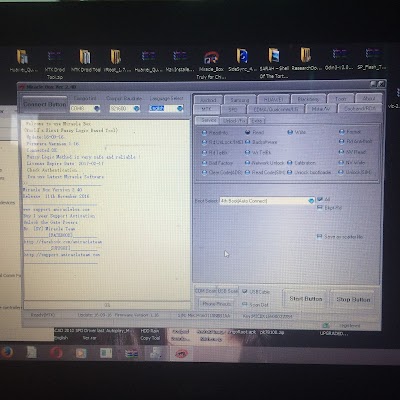Select the NV Write radio option
Image resolution: width=400 pixels, height=400 pixels.
pyautogui.click(x=352, y=163)
